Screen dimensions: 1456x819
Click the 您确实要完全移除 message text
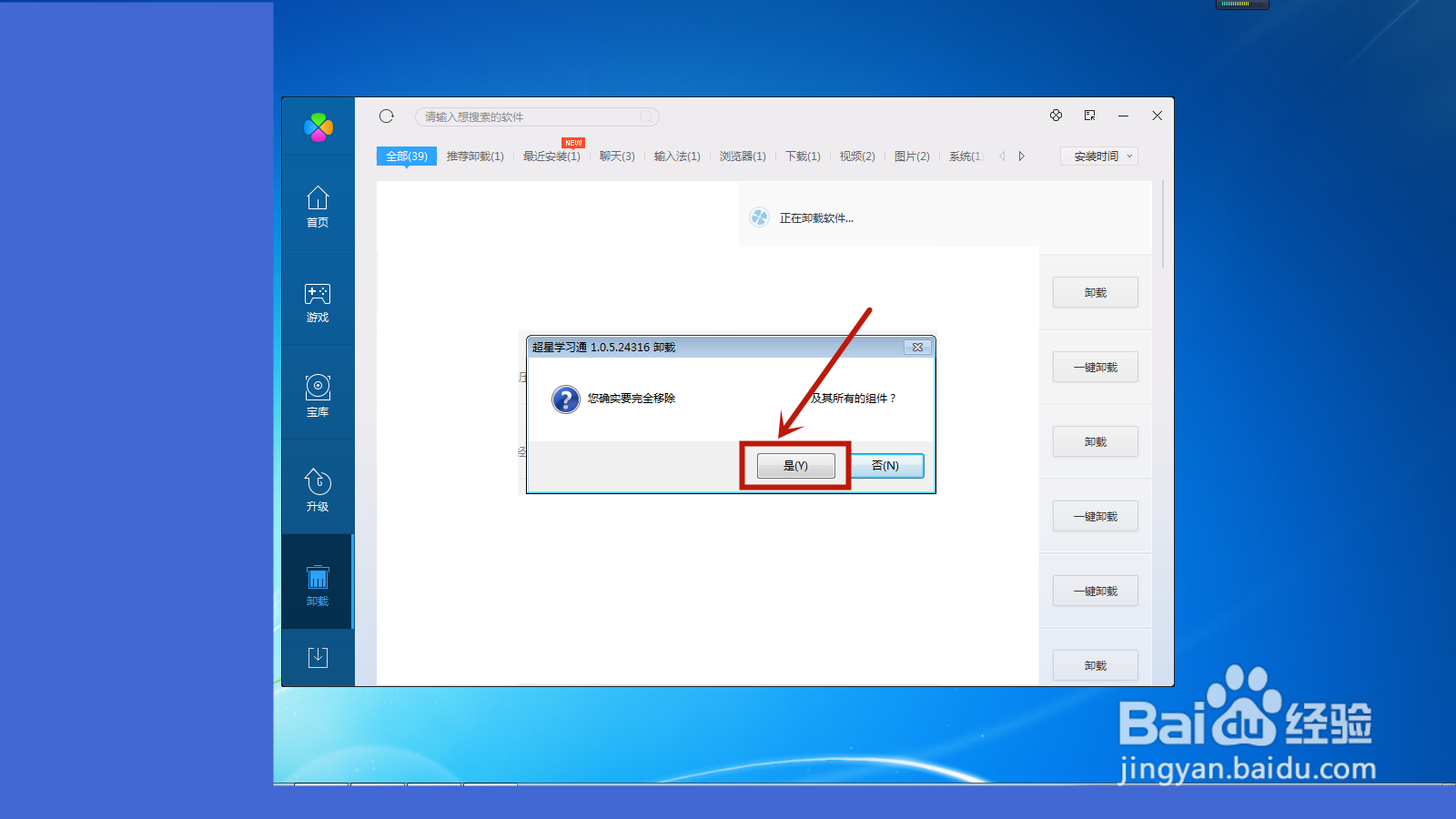coord(632,399)
